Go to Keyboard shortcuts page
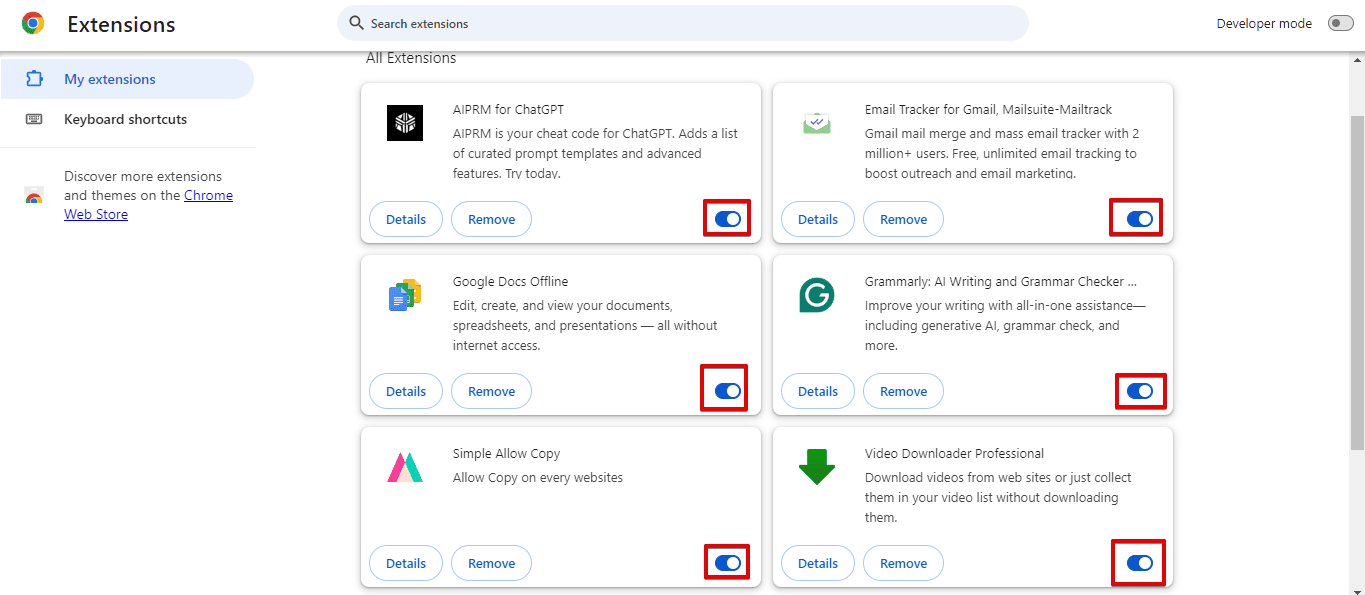The height and width of the screenshot is (595, 1365). click(125, 119)
